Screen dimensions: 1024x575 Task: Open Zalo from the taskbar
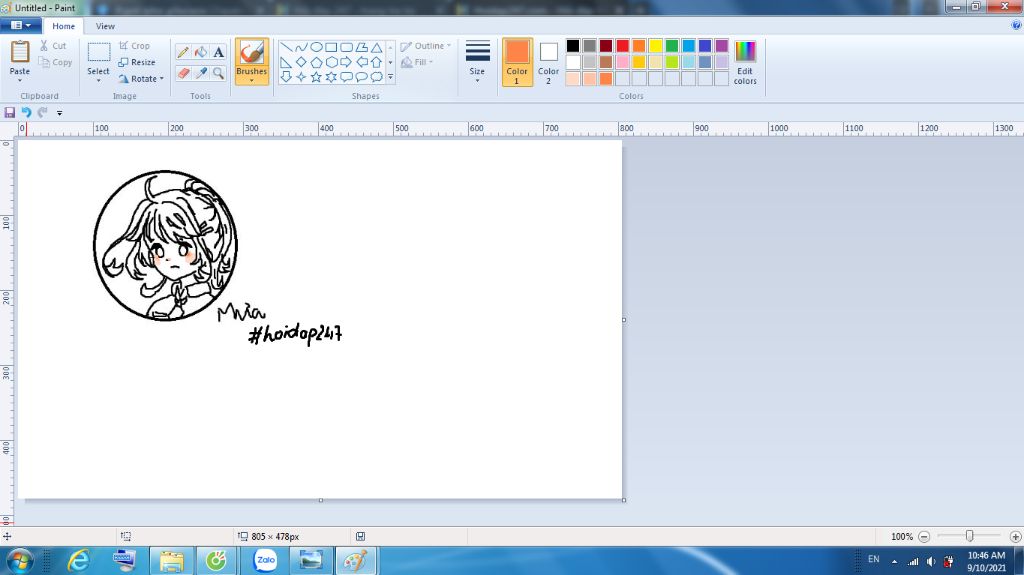(x=265, y=561)
